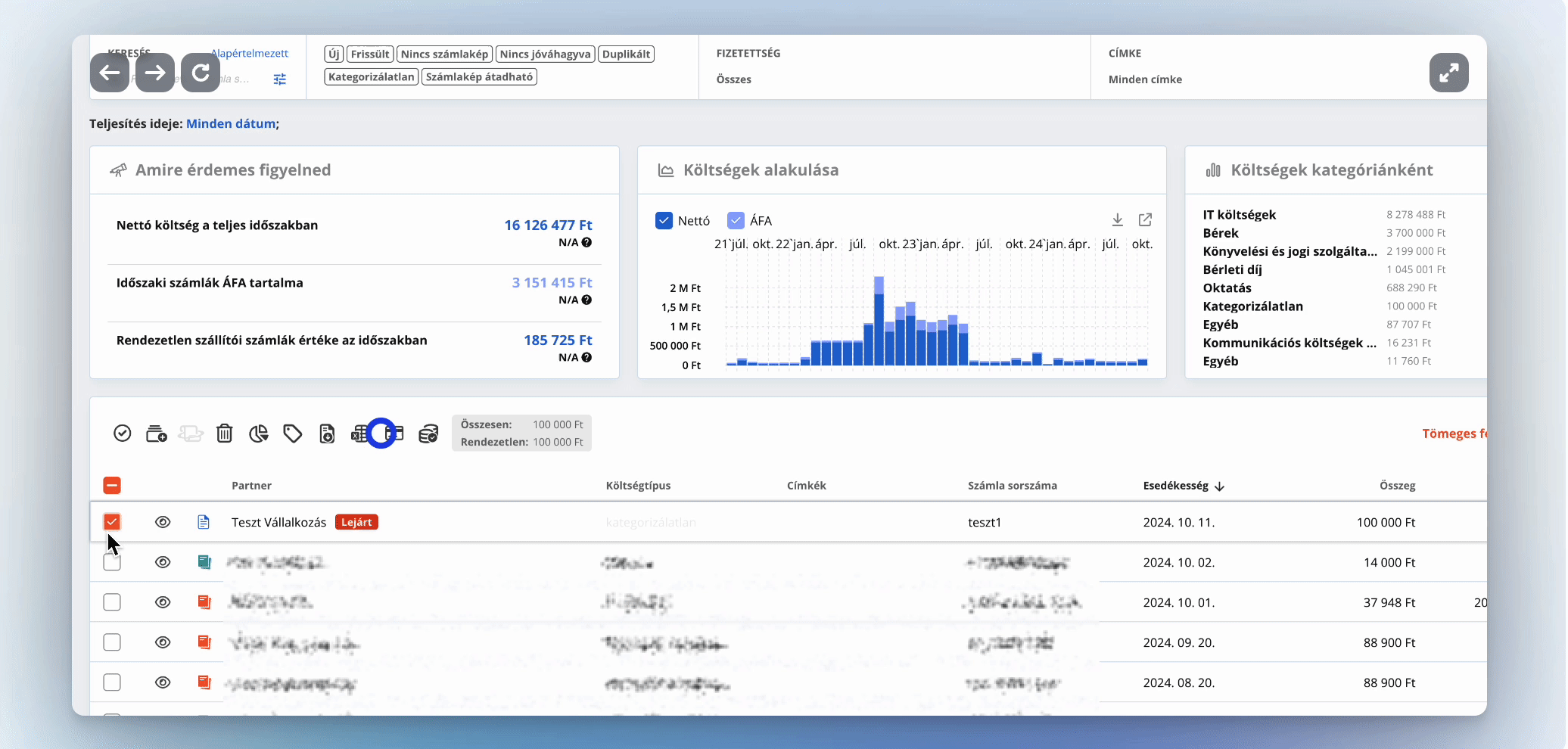
Task: Click the teszt1 invoice number
Action: (985, 522)
